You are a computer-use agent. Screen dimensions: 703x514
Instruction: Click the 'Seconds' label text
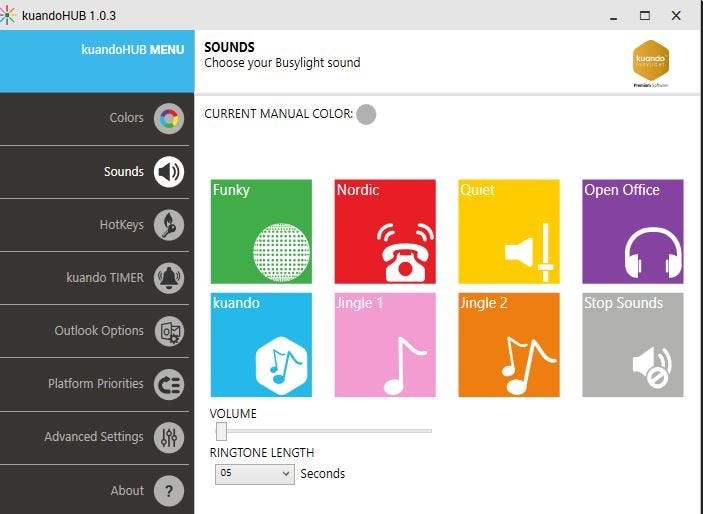pos(323,474)
